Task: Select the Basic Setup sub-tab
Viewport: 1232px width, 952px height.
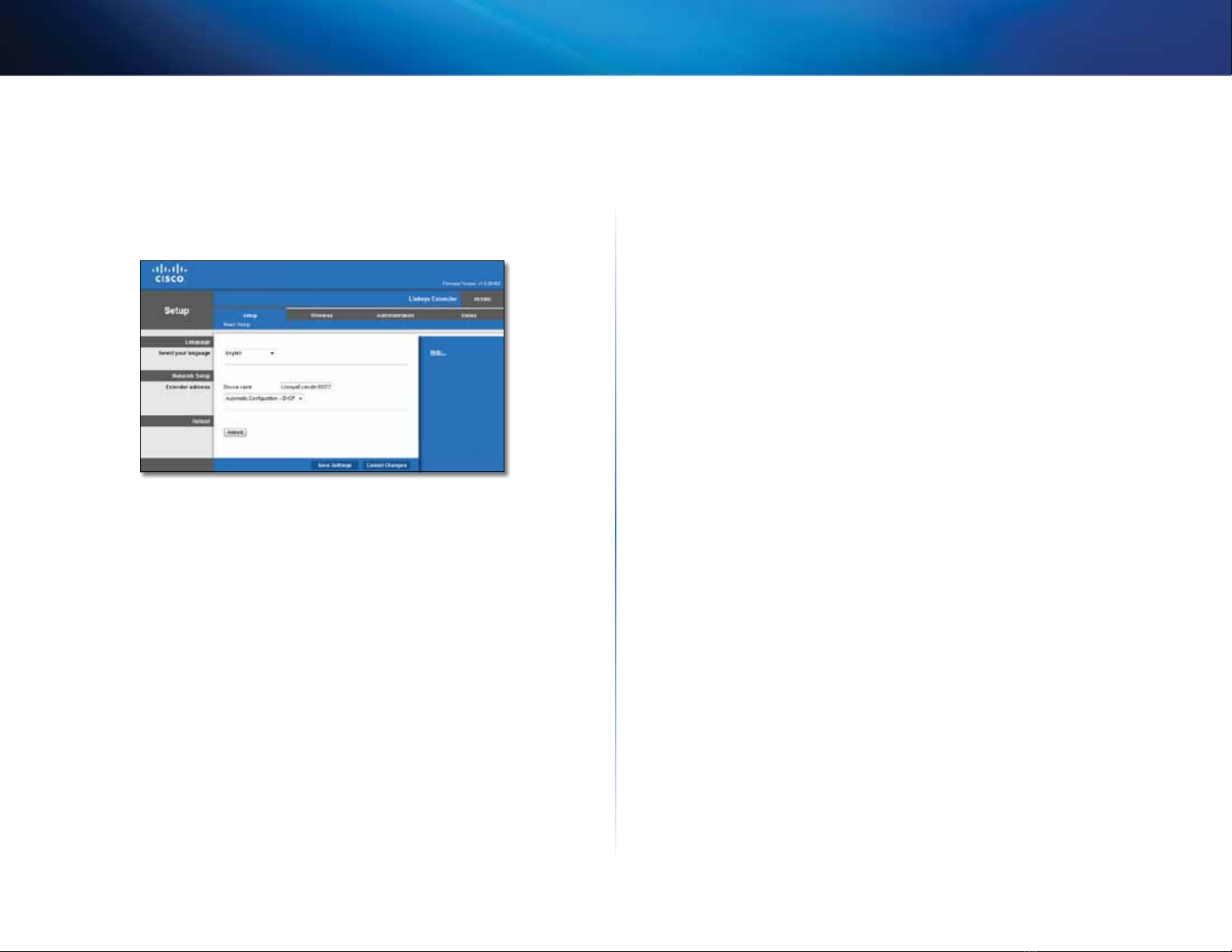Action: coord(237,324)
